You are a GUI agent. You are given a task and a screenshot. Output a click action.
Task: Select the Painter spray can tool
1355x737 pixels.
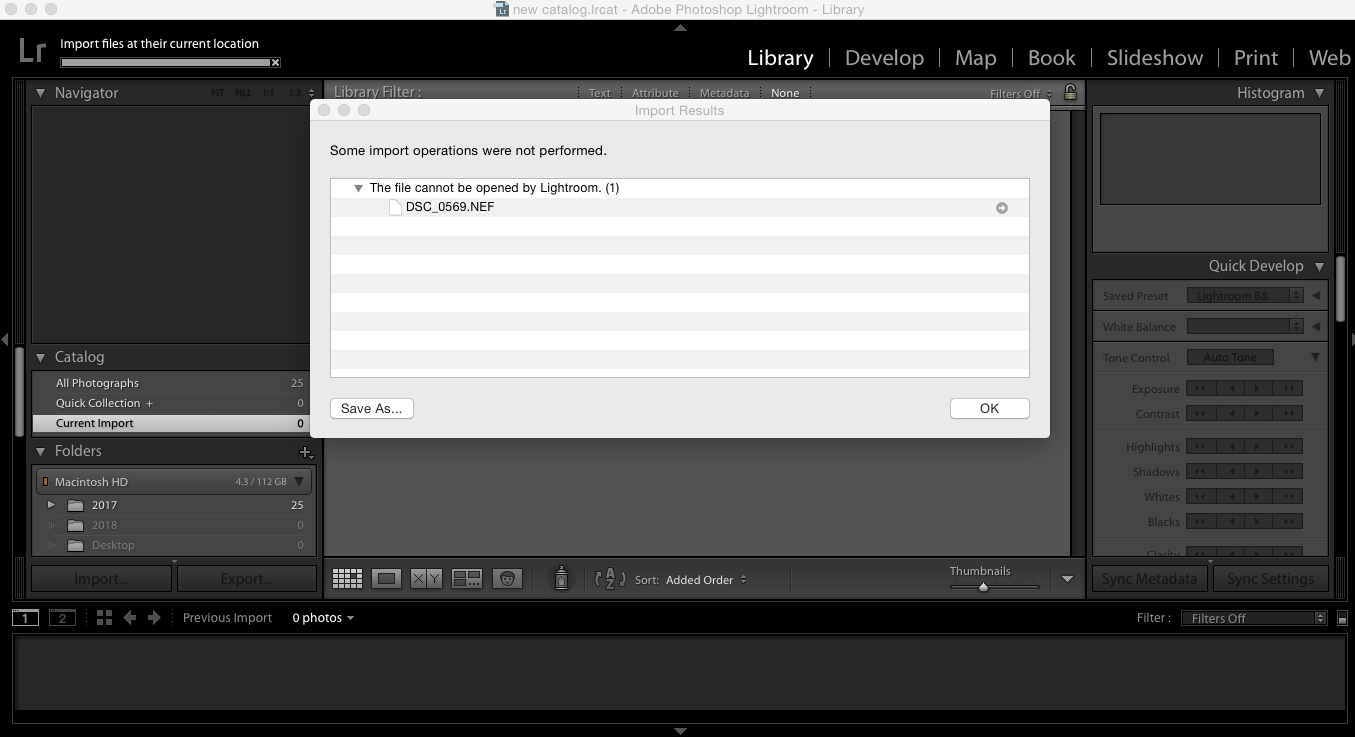[561, 578]
